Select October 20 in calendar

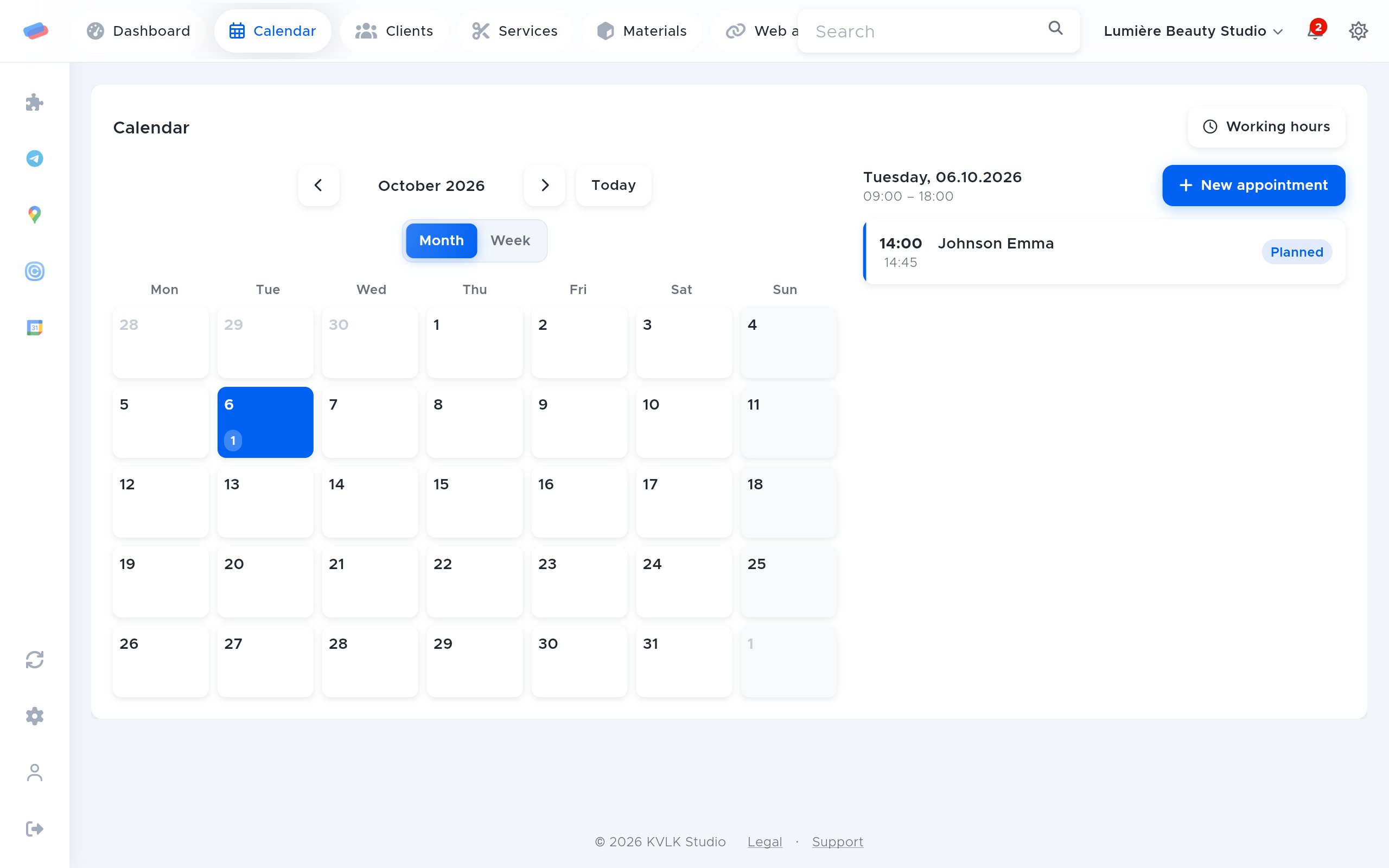click(x=265, y=582)
